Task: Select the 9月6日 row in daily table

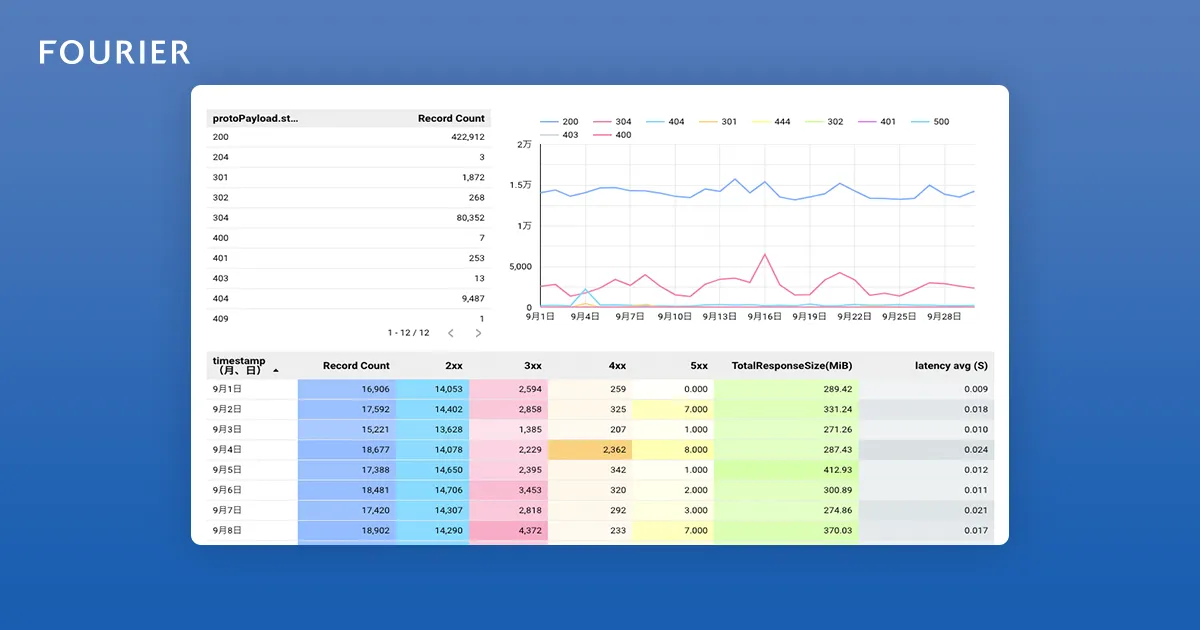Action: pyautogui.click(x=600, y=490)
